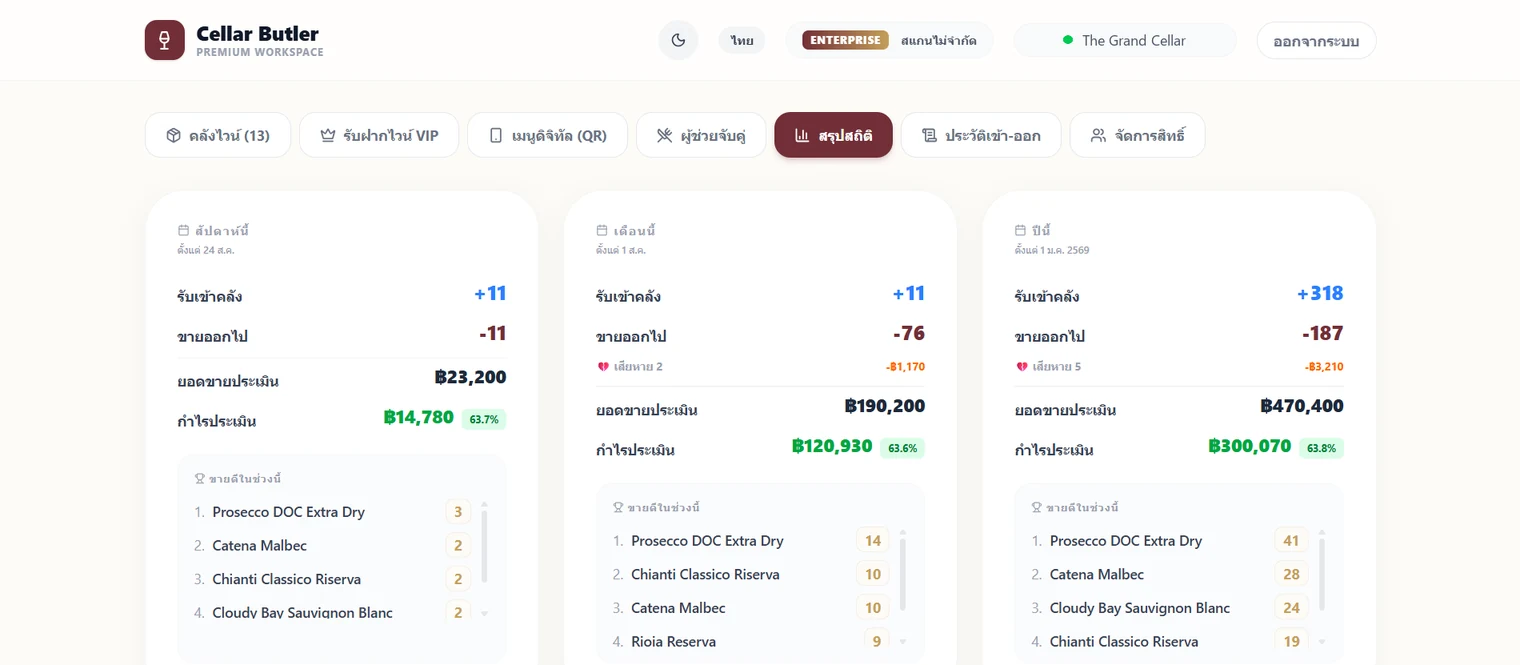1520x665 pixels.
Task: Open the ผู้ช่วยจับคู่ pairing tab
Action: [x=701, y=135]
